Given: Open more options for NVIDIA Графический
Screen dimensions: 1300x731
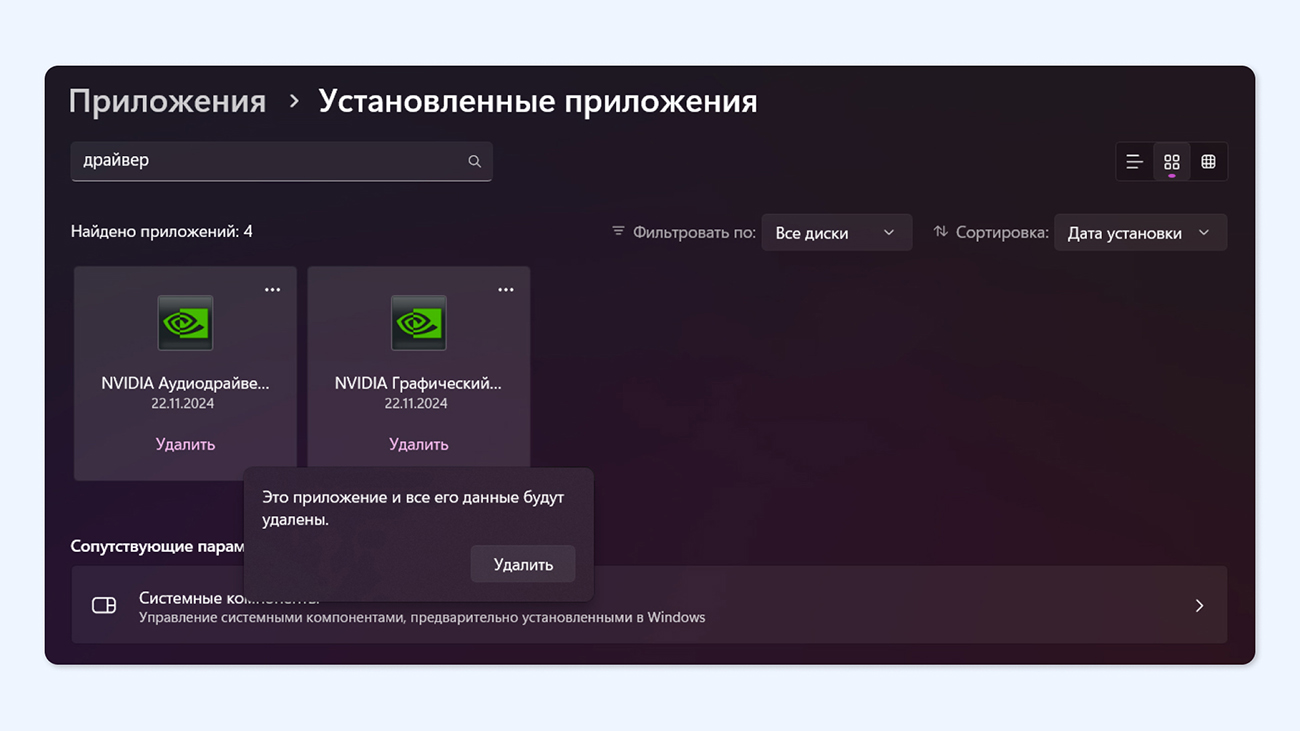Looking at the screenshot, I should tap(506, 290).
